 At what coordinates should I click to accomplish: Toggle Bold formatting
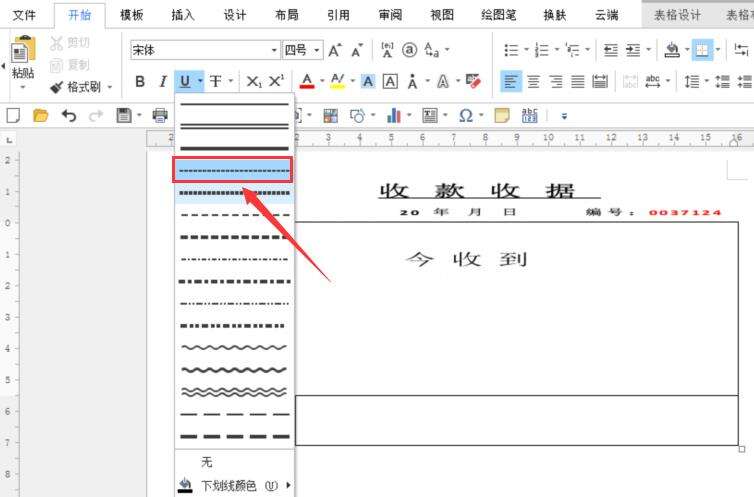point(140,82)
